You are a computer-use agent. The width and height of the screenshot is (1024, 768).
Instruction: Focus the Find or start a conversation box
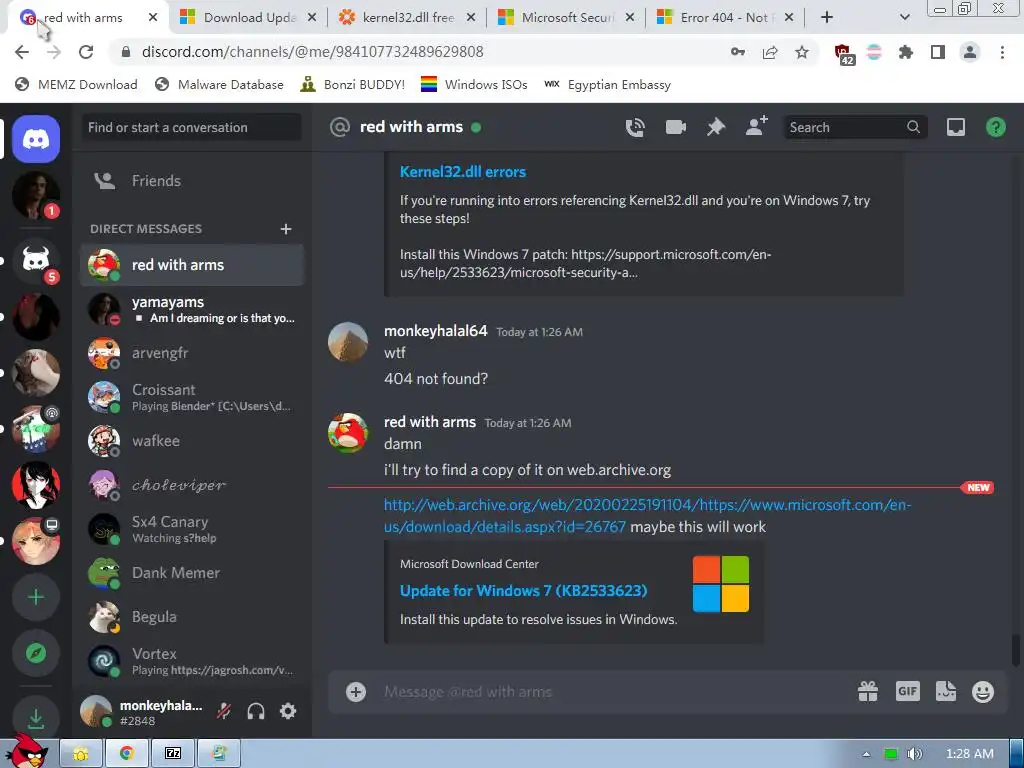coord(191,127)
